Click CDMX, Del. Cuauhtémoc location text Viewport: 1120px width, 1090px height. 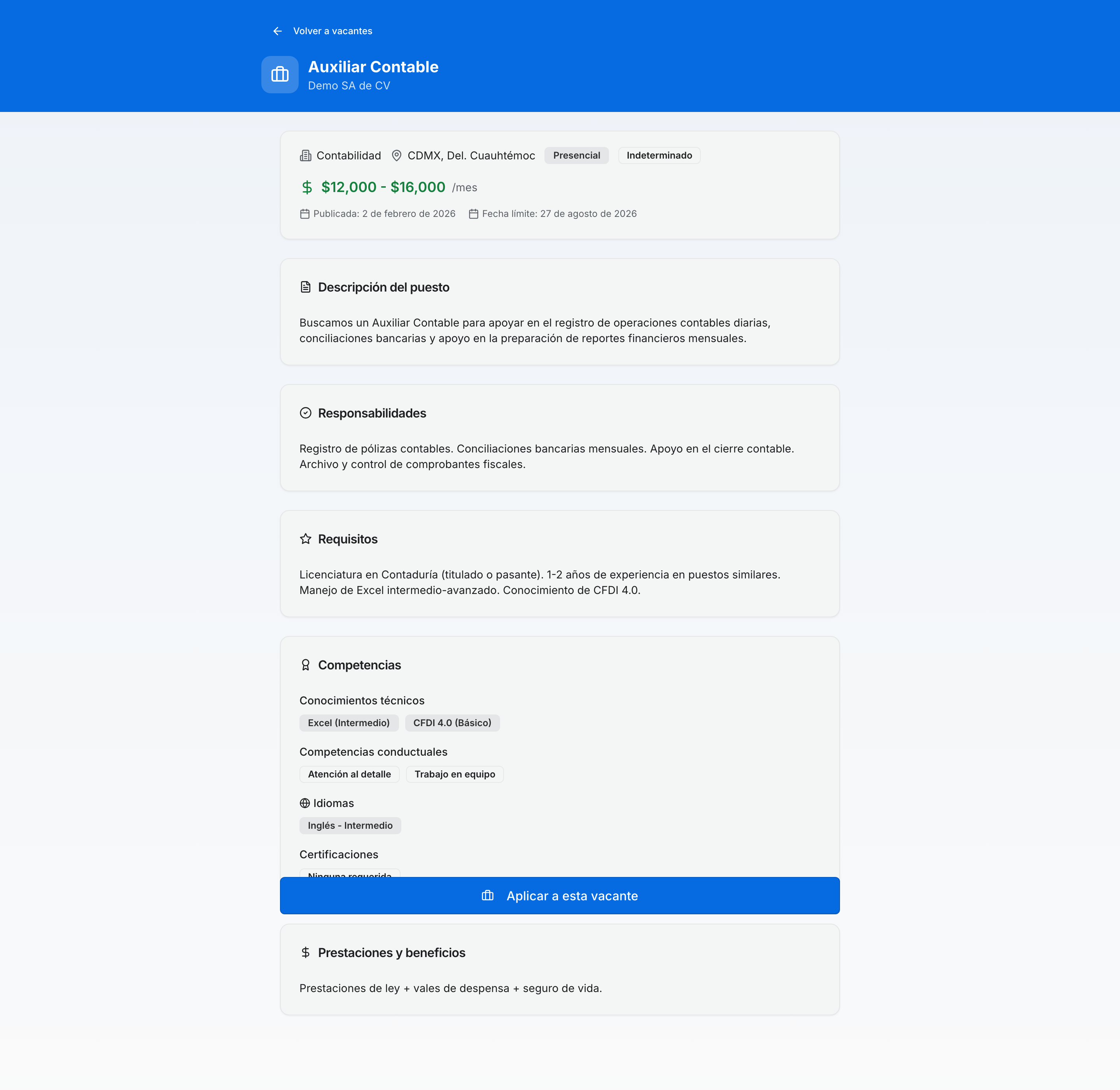pyautogui.click(x=471, y=156)
